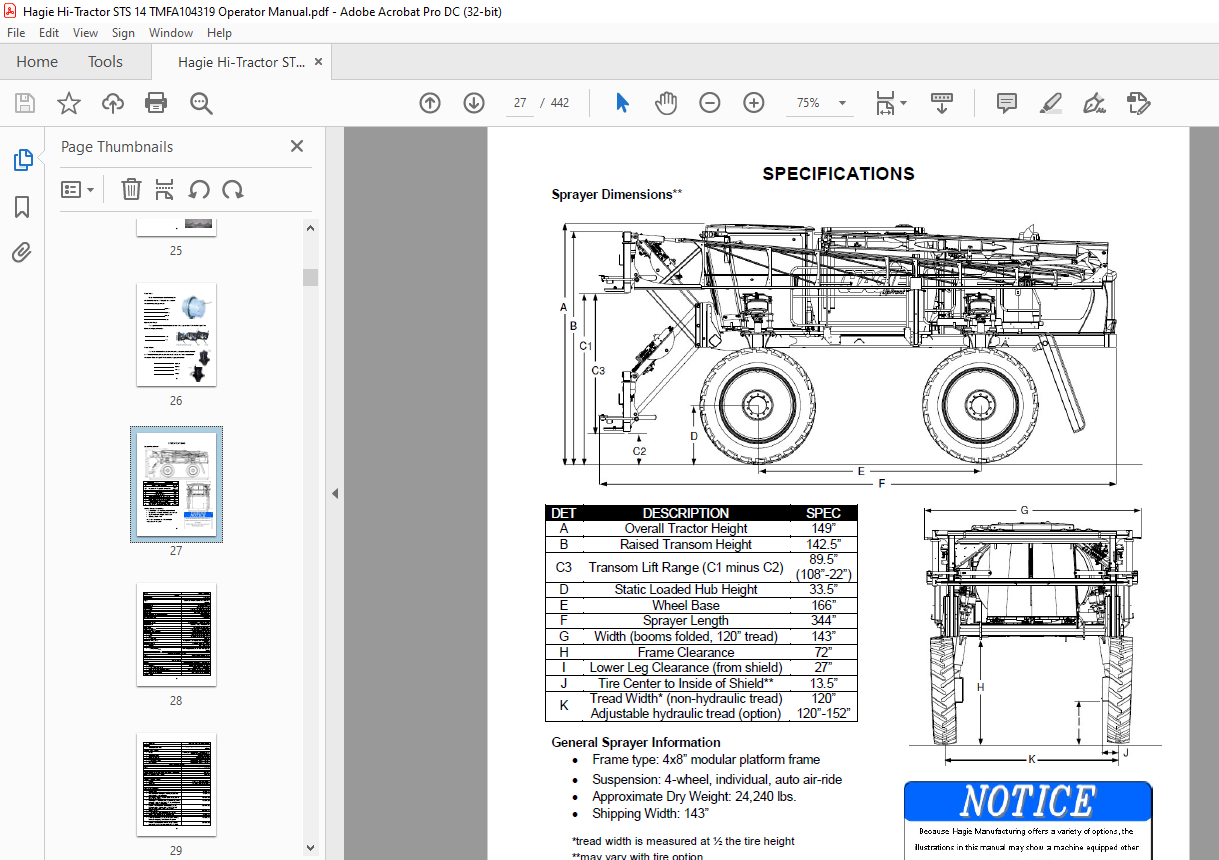Close the Hagie Hi-Tractor document tab
This screenshot has width=1219, height=860.
[x=319, y=62]
